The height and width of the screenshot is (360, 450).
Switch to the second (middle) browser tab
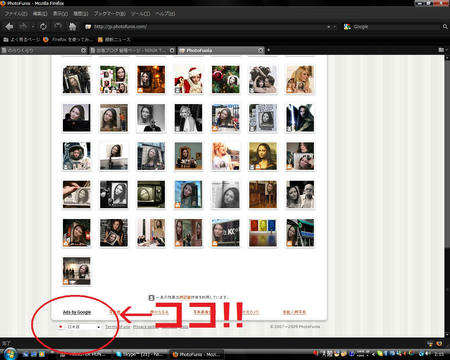[132, 50]
